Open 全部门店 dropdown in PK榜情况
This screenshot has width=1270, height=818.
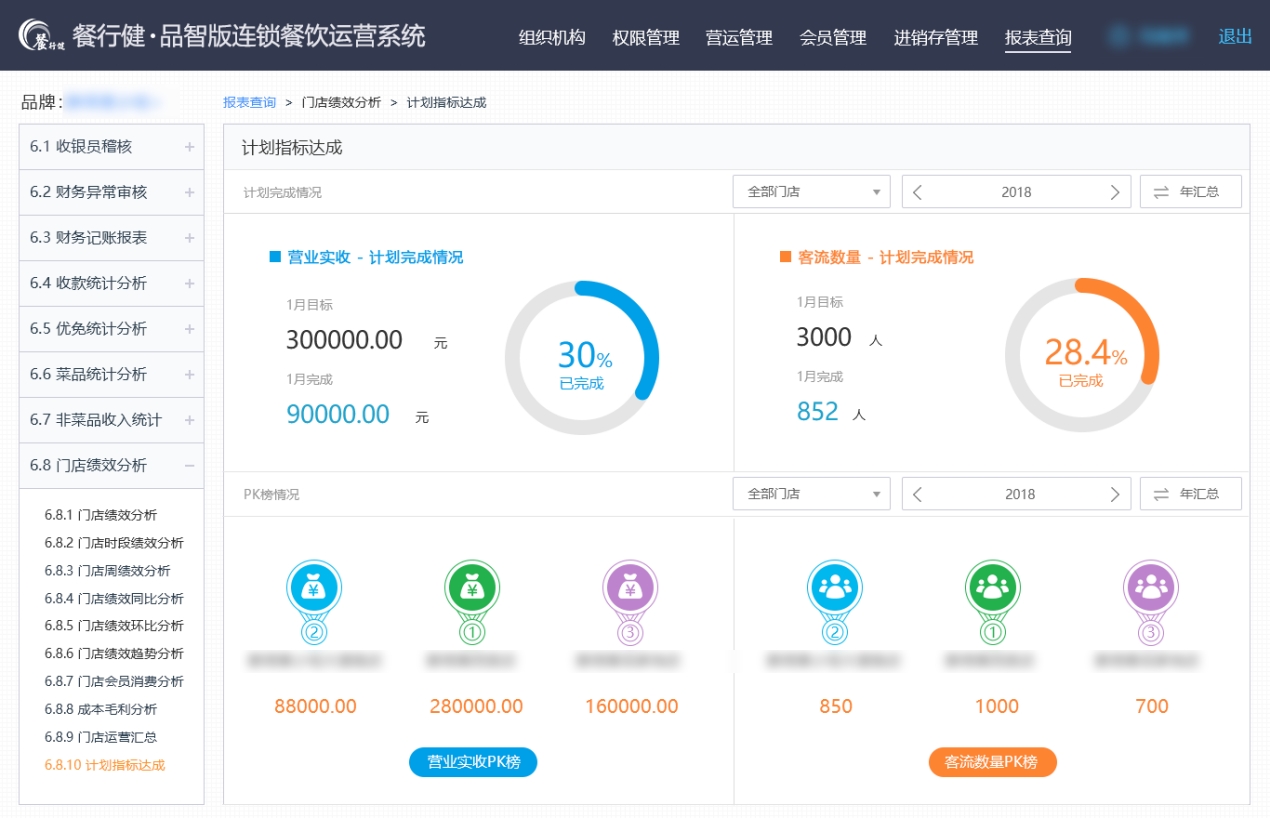click(811, 494)
